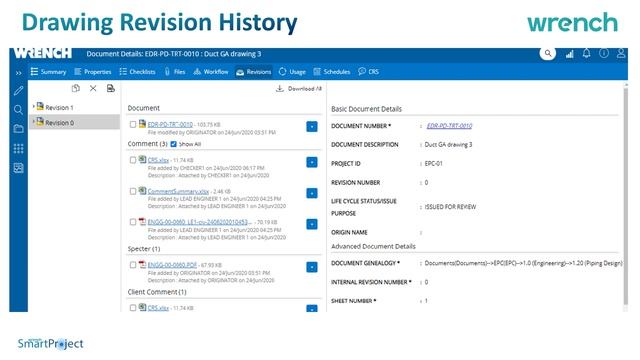
Task: Switch to the Workflow tab
Action: tap(211, 72)
